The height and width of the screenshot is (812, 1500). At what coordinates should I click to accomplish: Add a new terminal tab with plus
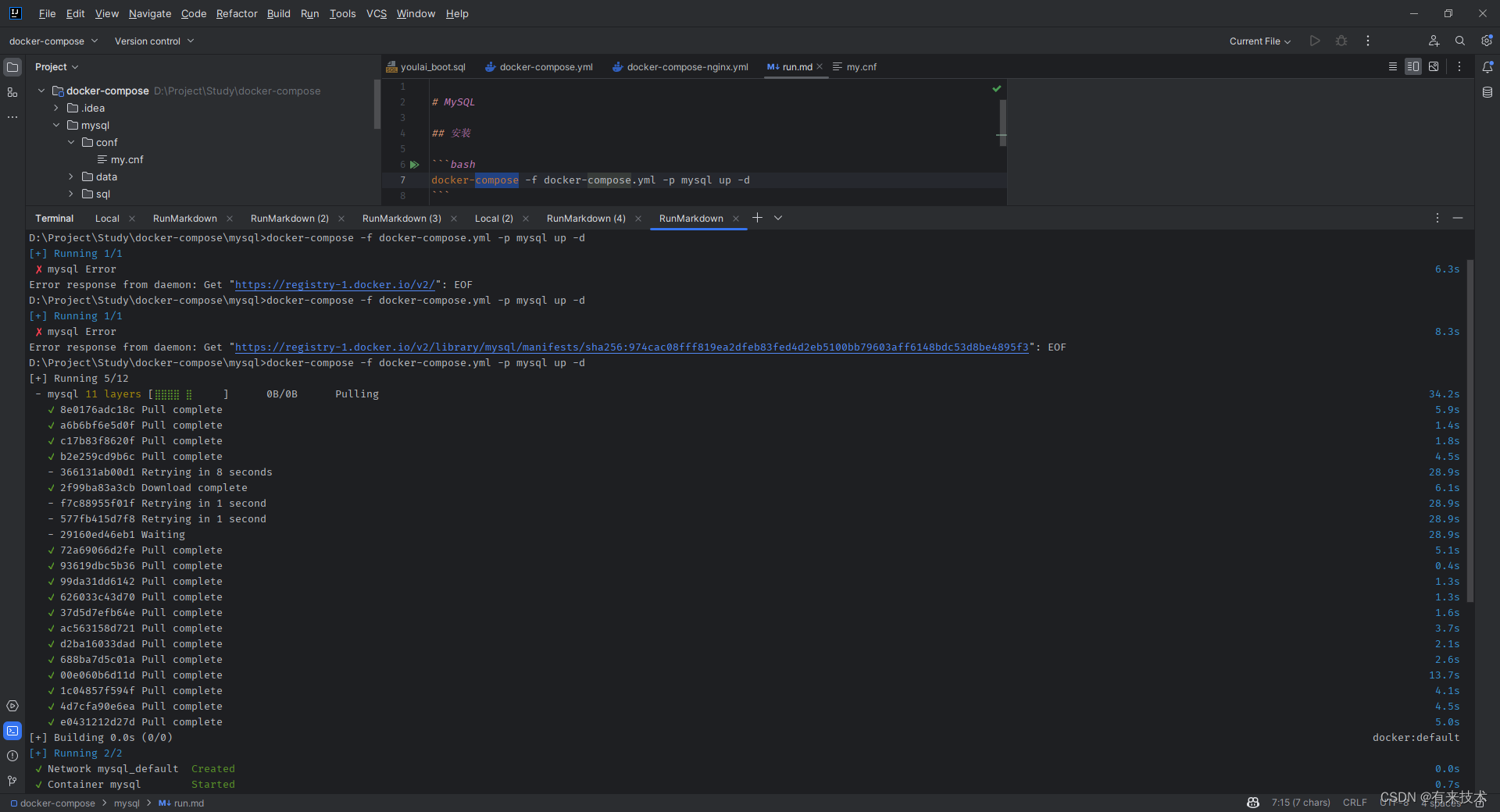(757, 218)
